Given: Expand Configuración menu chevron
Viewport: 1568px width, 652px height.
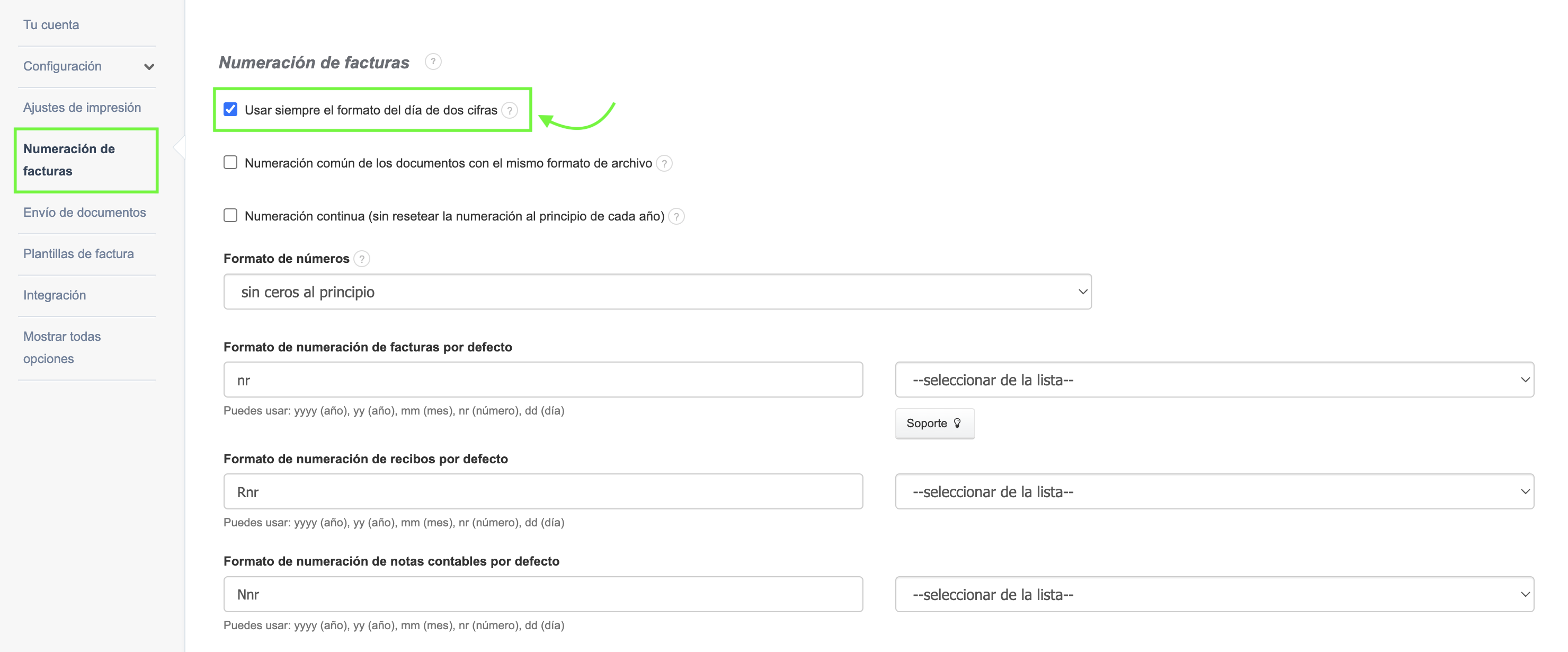Looking at the screenshot, I should 149,66.
